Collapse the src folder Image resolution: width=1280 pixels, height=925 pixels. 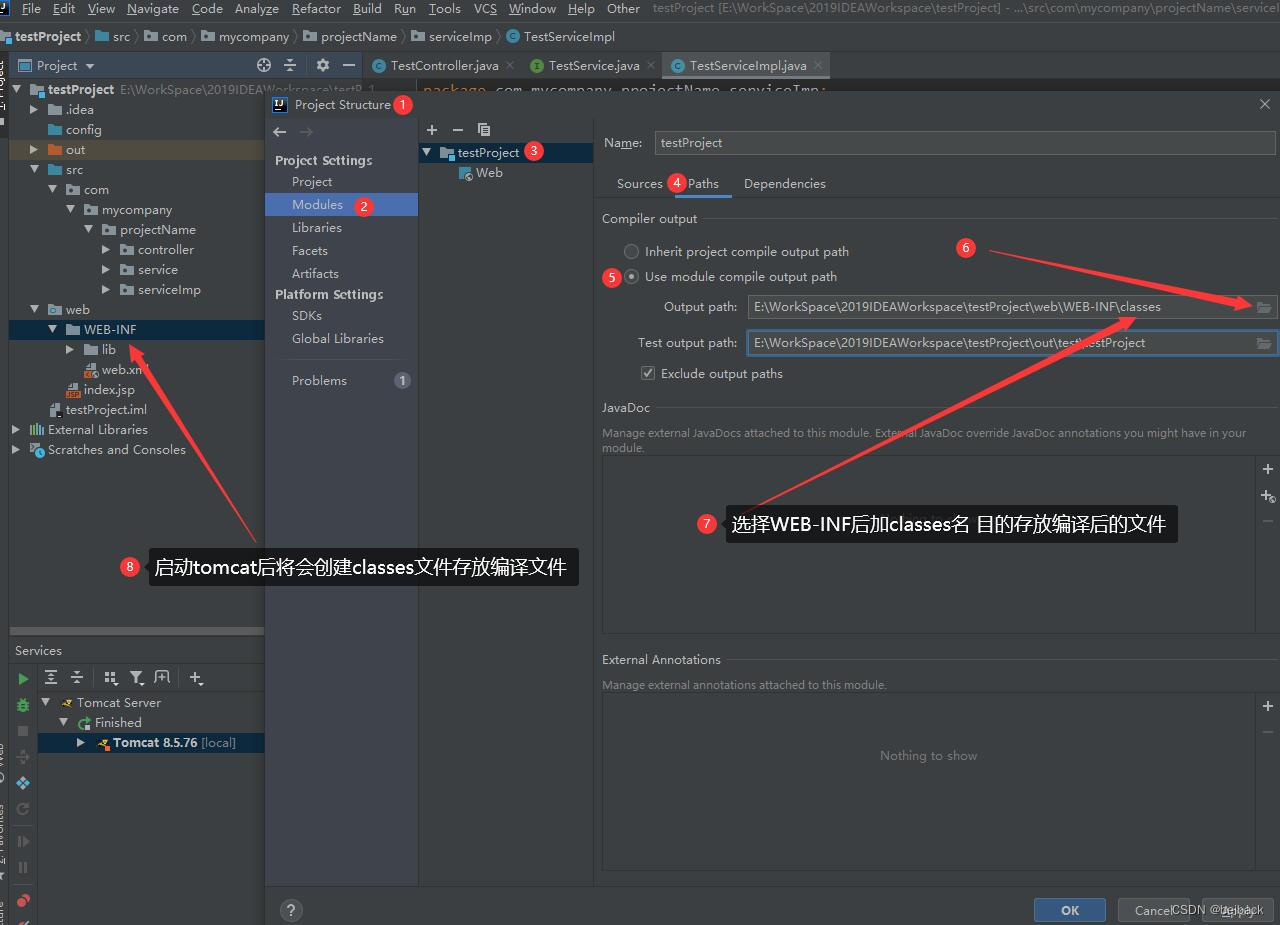(x=35, y=170)
